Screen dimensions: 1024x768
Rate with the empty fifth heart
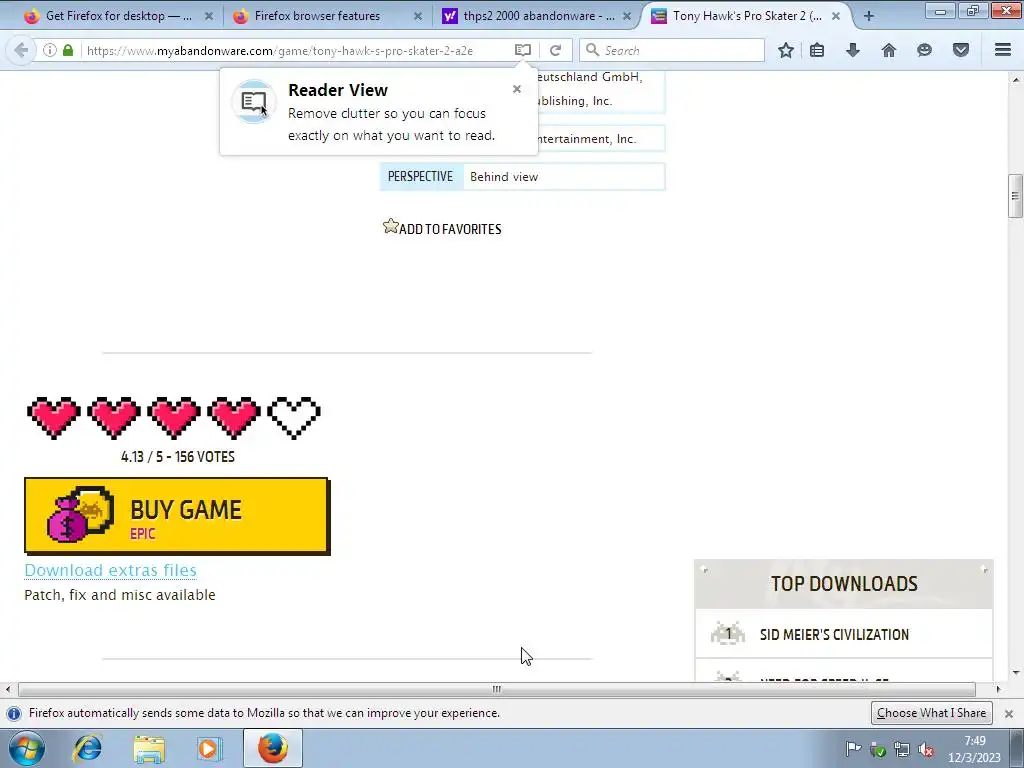coord(294,417)
